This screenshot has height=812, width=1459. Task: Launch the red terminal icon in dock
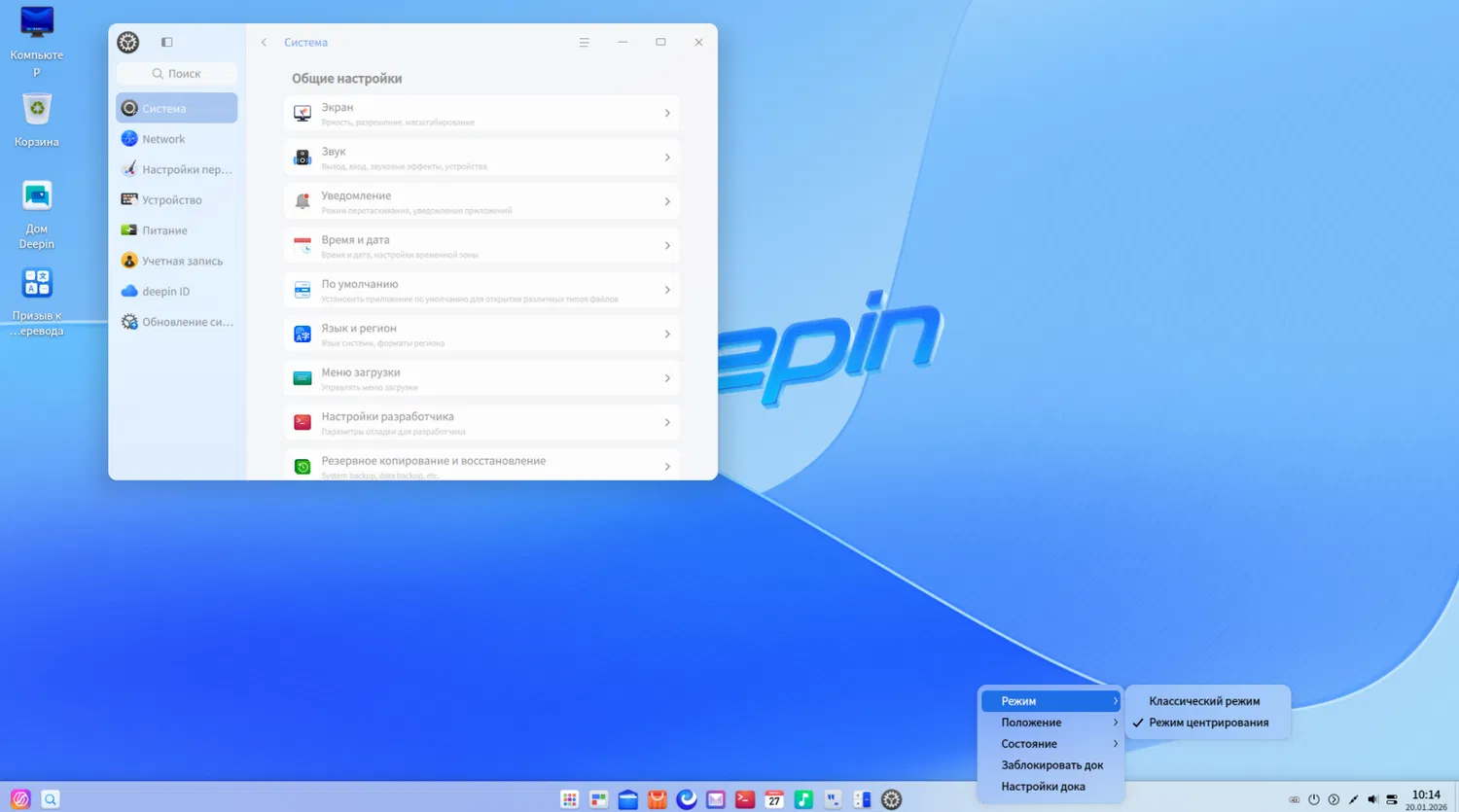745,799
